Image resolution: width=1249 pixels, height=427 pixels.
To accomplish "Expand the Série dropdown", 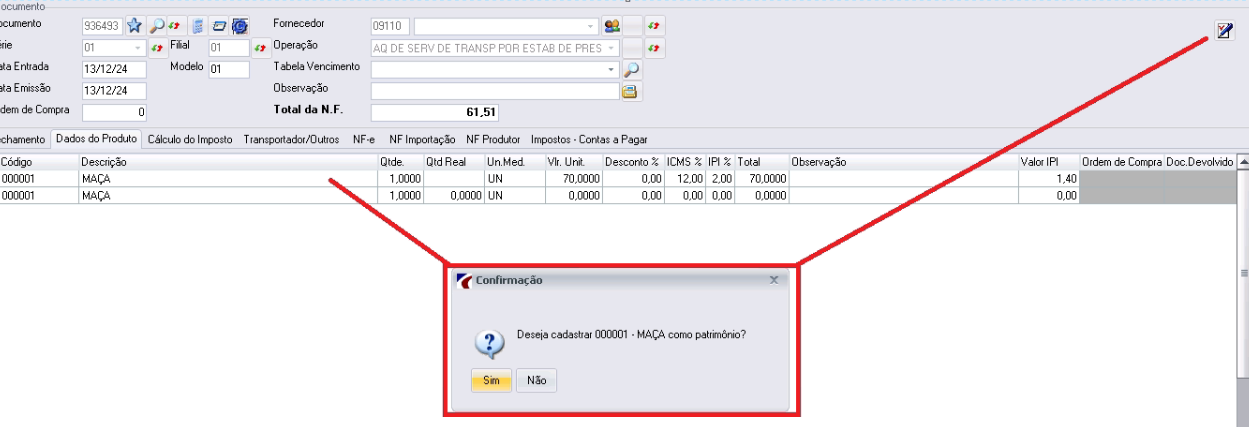I will (138, 47).
